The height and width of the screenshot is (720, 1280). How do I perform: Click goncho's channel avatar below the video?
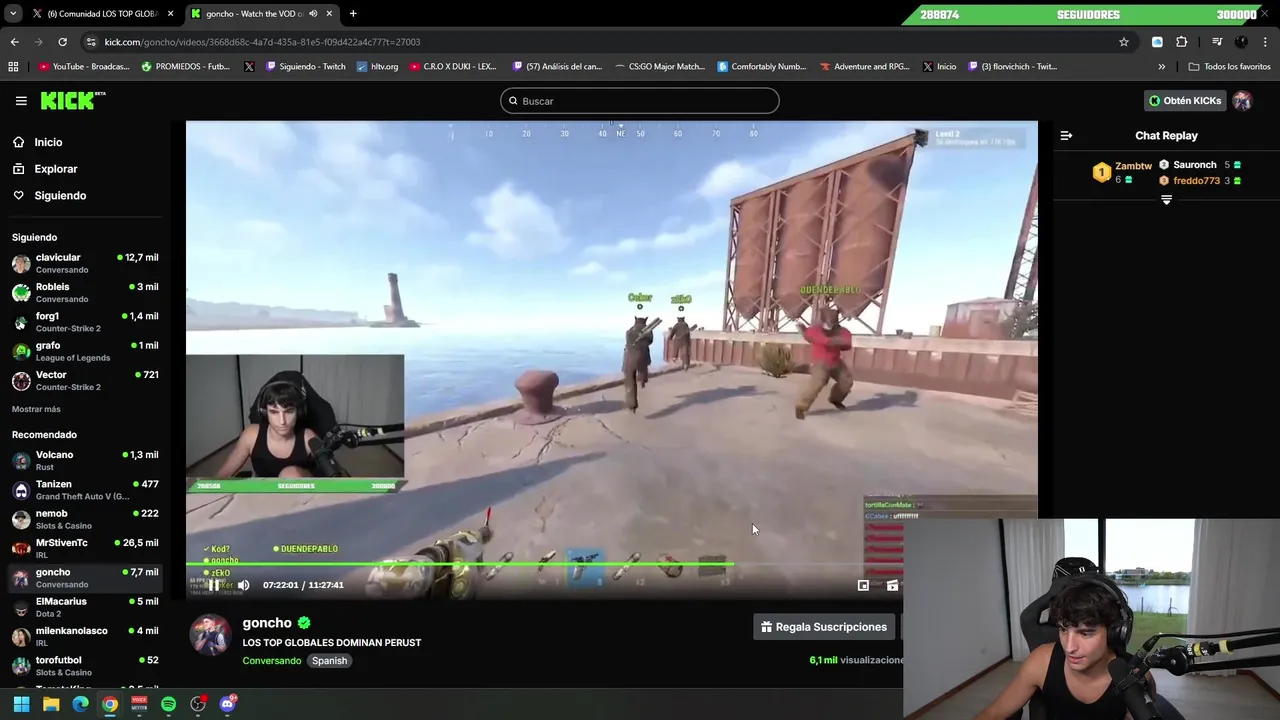point(211,635)
